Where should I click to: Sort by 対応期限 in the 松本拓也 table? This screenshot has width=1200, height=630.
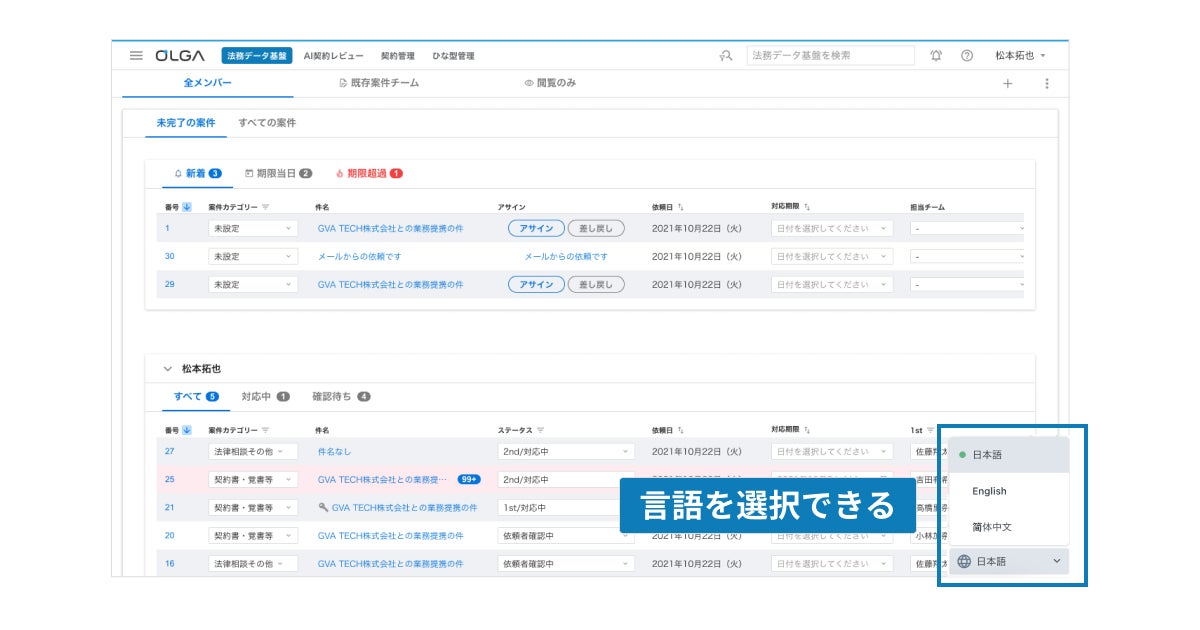coord(807,430)
